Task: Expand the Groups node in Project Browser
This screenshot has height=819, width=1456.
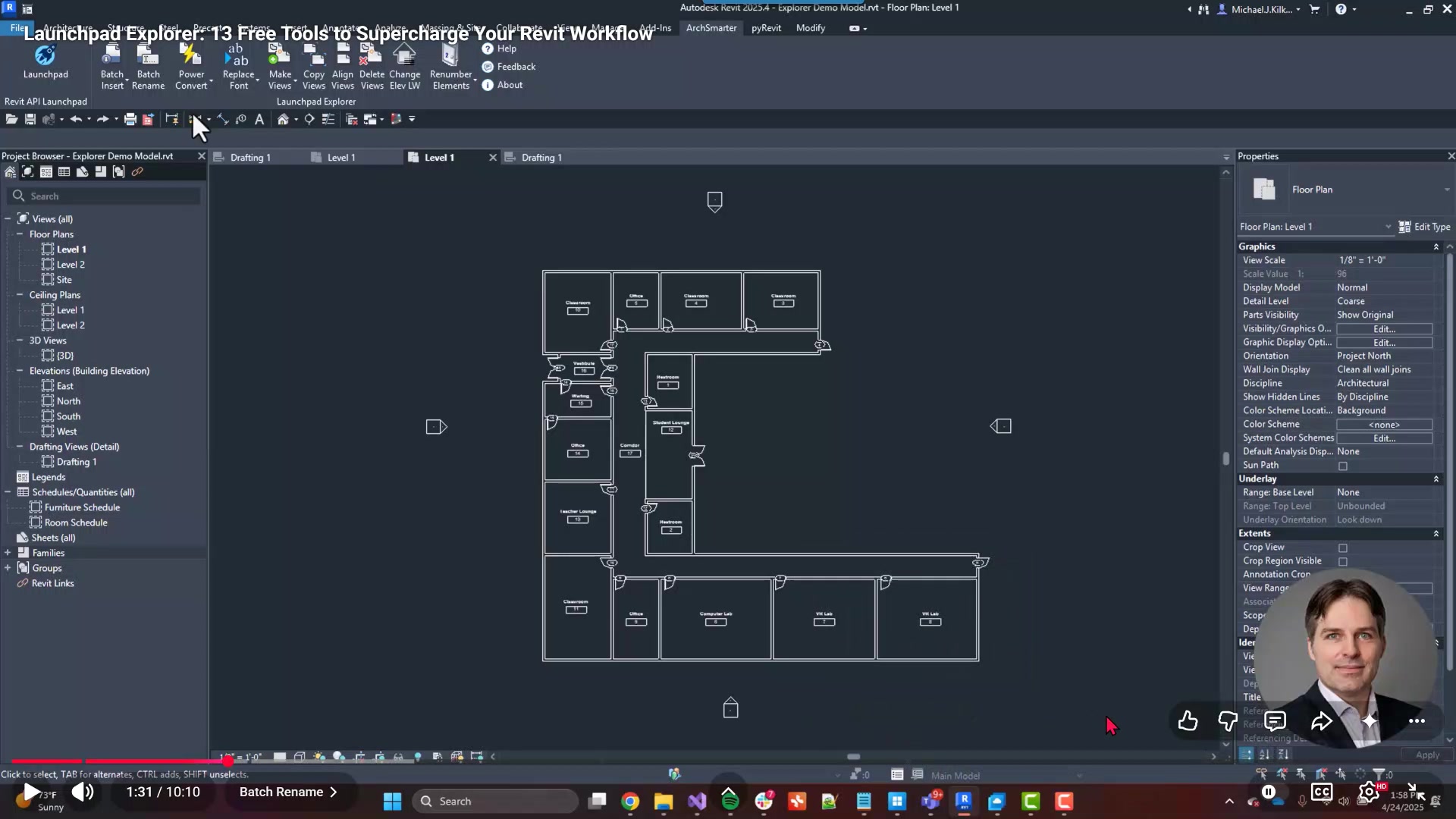Action: coord(8,568)
